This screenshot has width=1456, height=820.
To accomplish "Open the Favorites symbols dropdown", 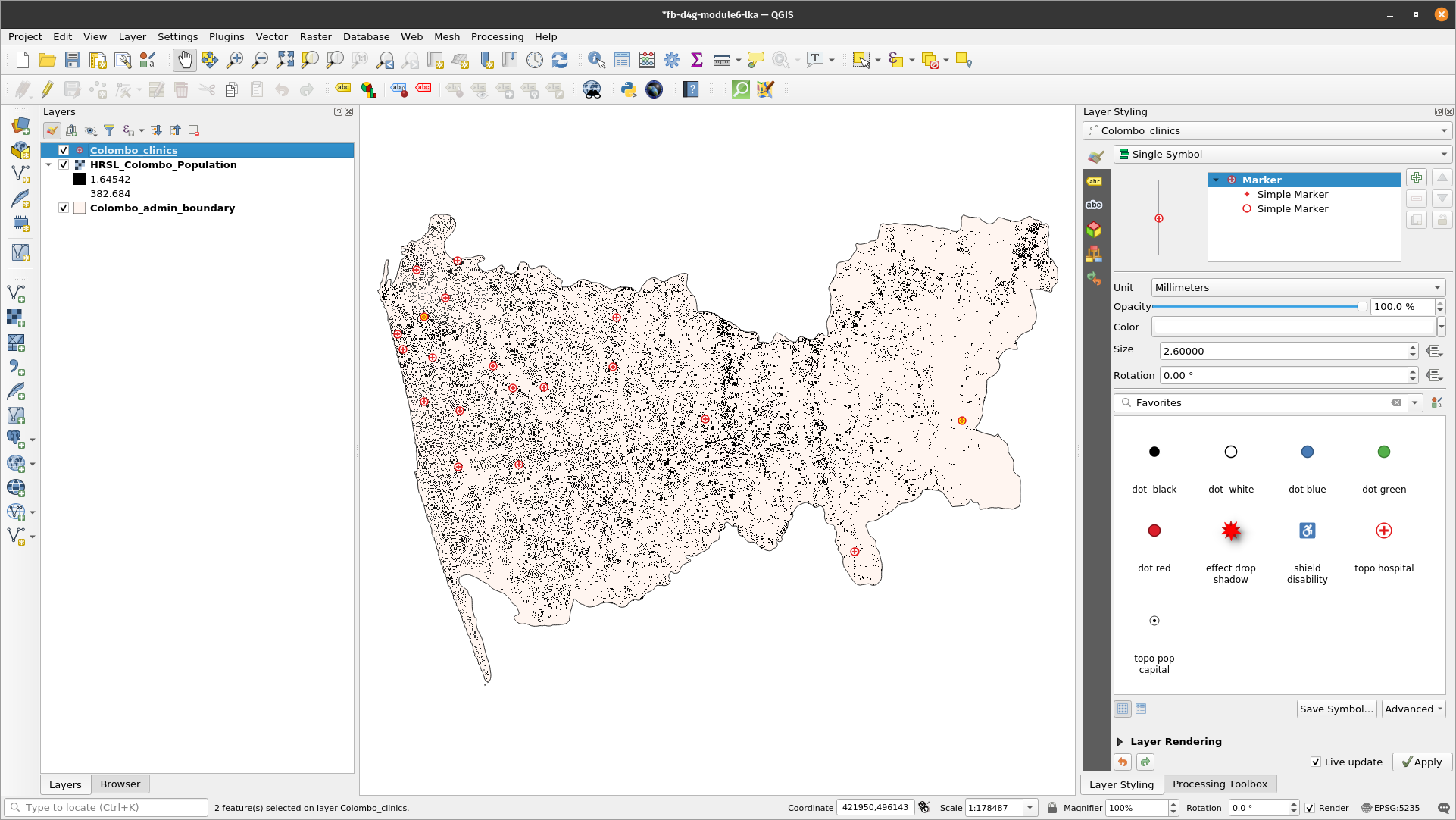I will 1414,402.
